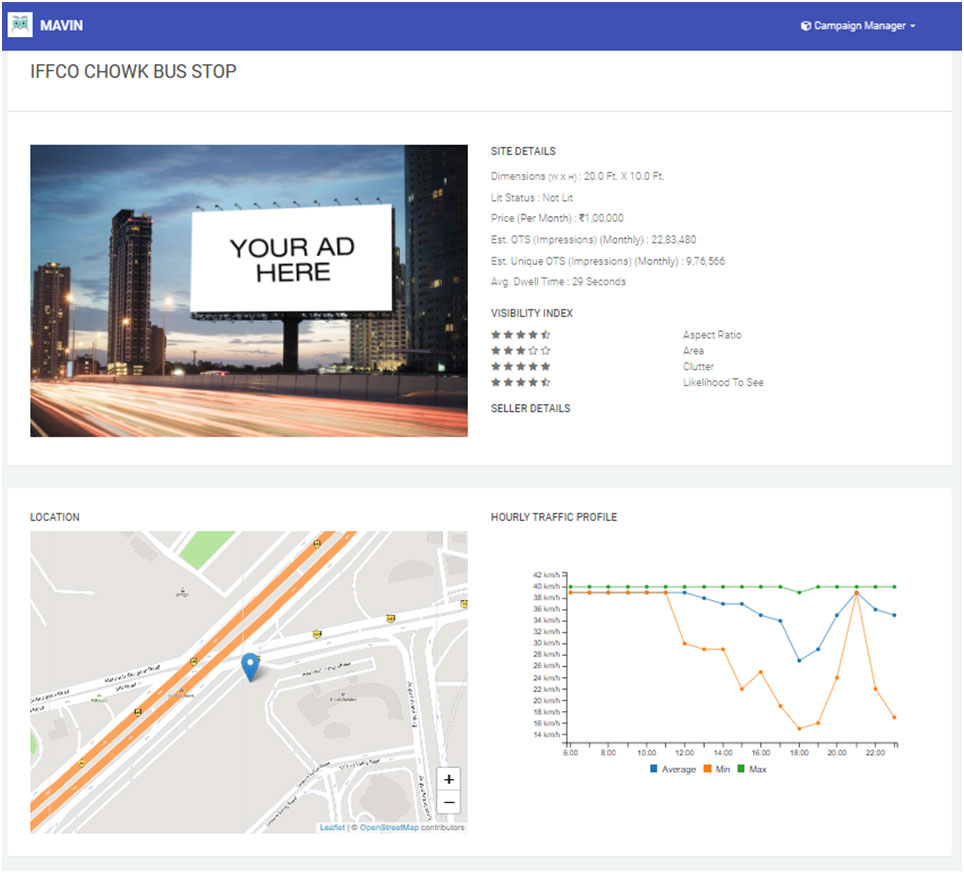Click the Min data point at 18:00
964x873 pixels.
[799, 728]
